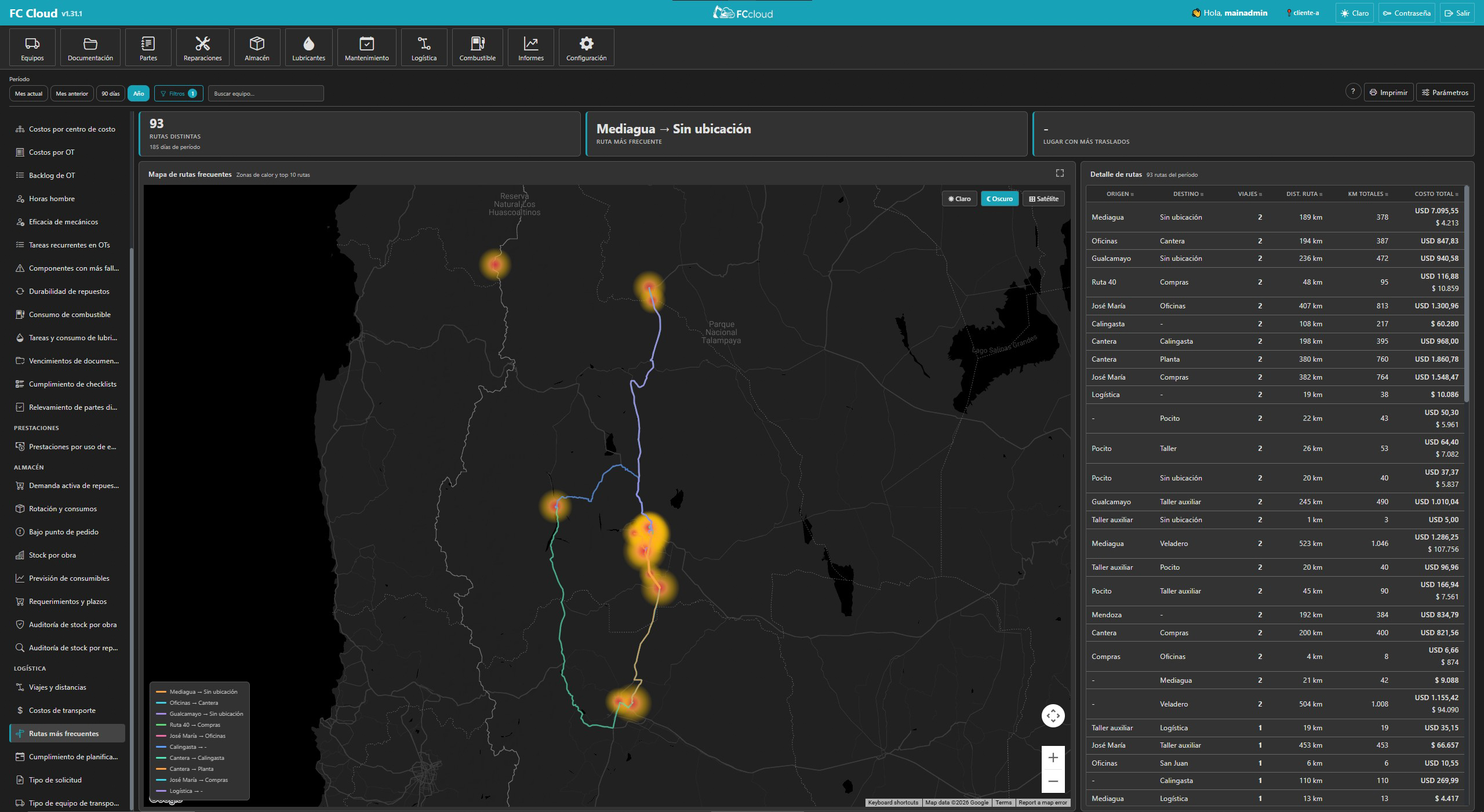The height and width of the screenshot is (812, 1484).
Task: Click the Ruta 40 → Compras legend color line
Action: (x=161, y=725)
